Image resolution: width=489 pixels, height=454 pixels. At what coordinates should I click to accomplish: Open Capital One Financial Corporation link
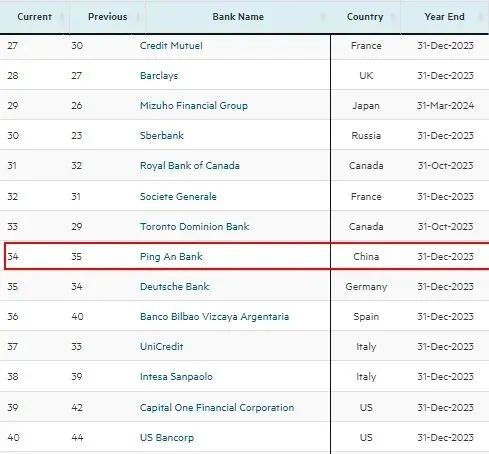[x=217, y=408]
